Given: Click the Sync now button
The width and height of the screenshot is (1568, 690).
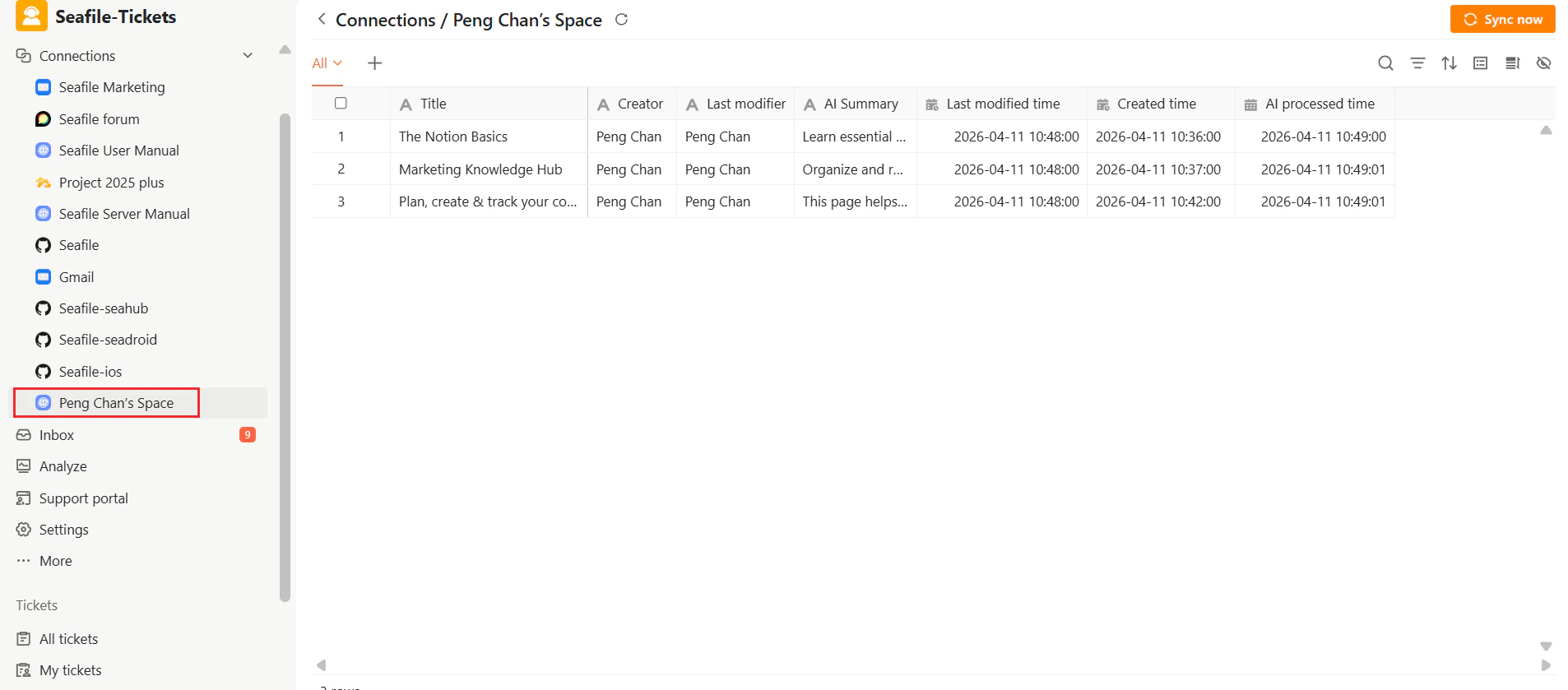Looking at the screenshot, I should point(1502,19).
